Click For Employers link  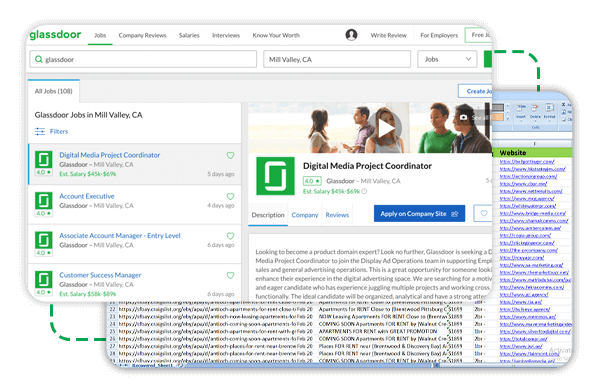click(x=439, y=35)
